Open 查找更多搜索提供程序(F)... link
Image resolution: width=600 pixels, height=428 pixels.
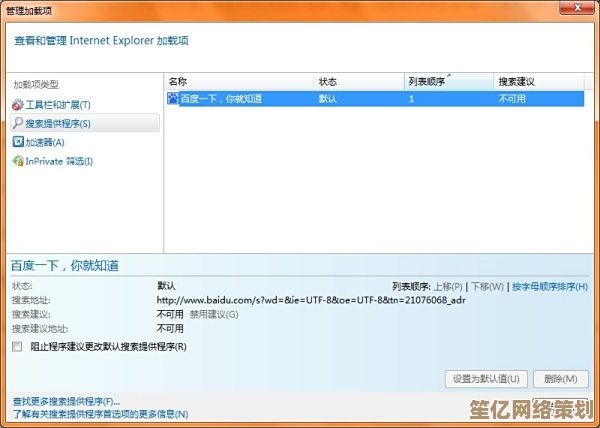[66, 402]
